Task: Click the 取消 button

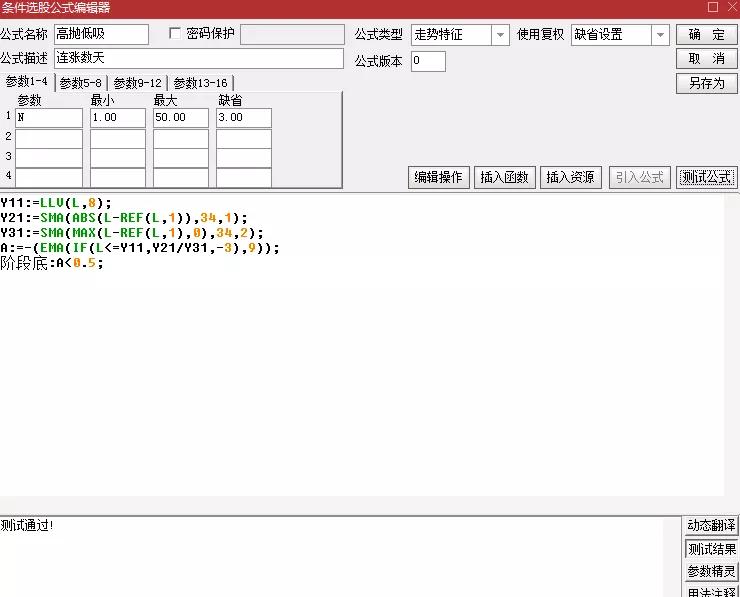Action: coord(706,59)
